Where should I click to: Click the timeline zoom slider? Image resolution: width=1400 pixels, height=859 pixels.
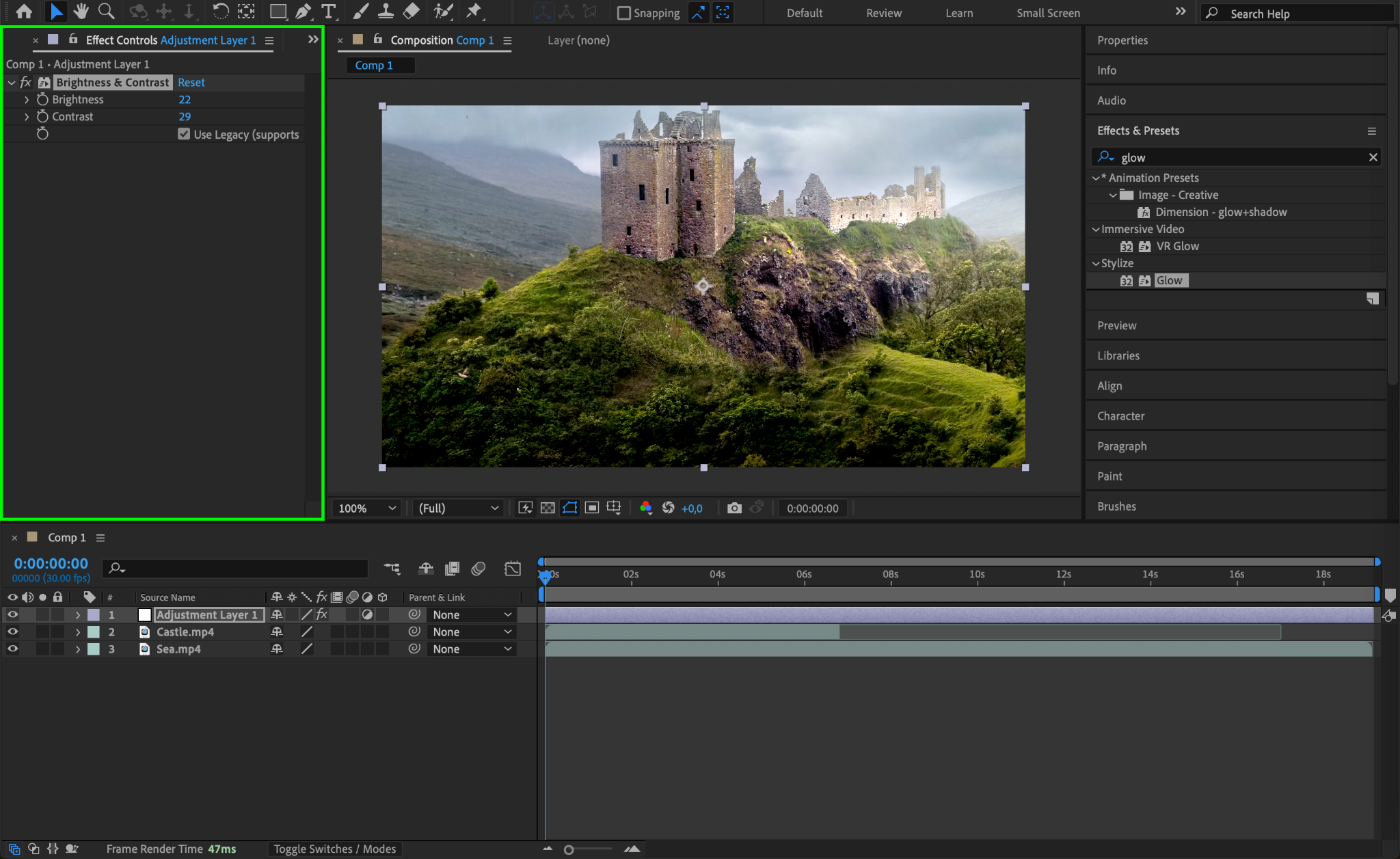pos(569,849)
